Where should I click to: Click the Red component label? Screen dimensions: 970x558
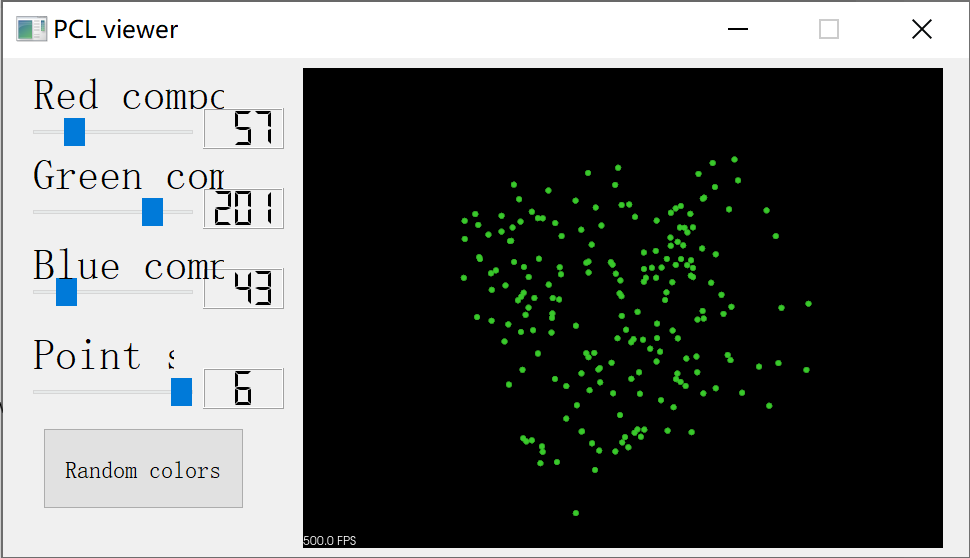pos(129,95)
